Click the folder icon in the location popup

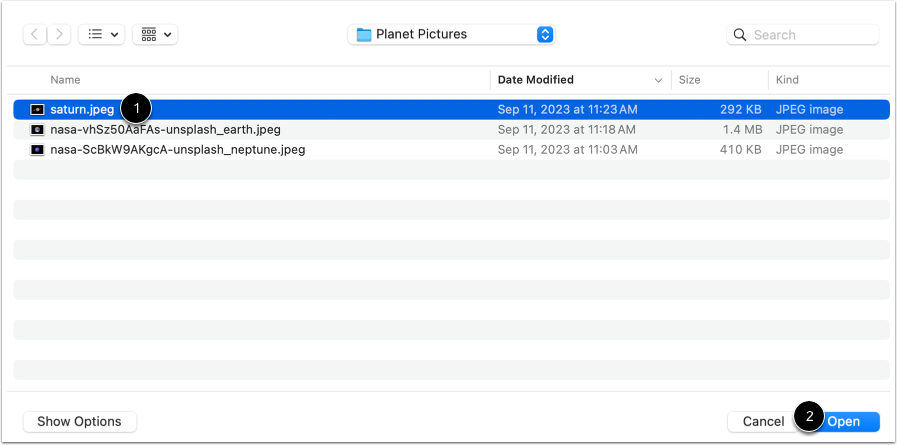[364, 35]
